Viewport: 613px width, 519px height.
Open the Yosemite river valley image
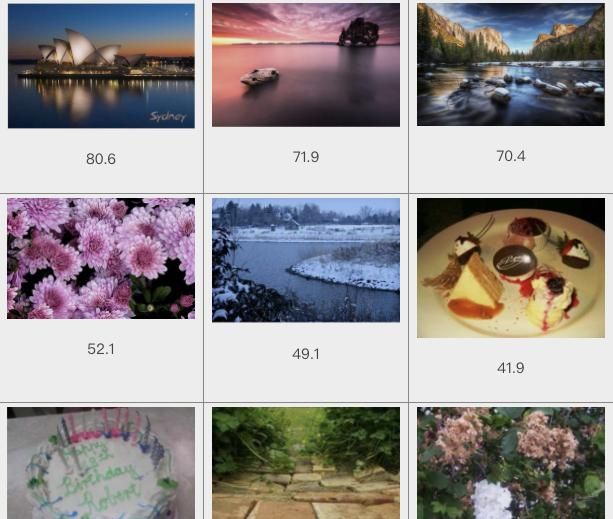coord(511,64)
